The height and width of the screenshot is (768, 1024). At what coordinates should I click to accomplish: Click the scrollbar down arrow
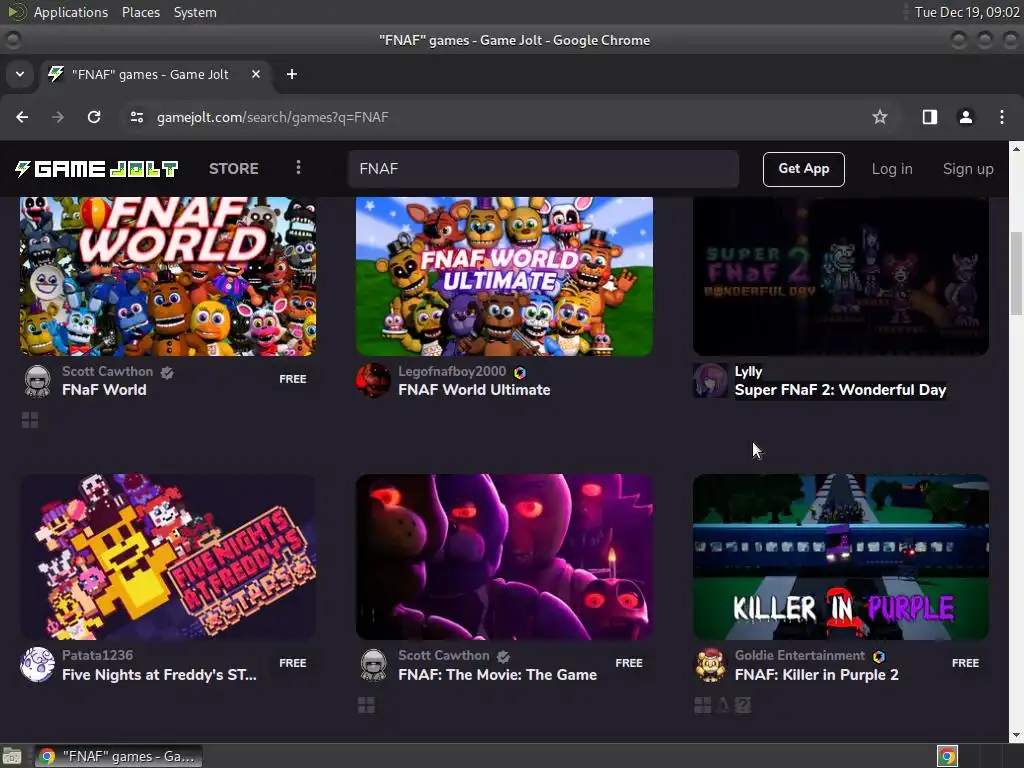click(1016, 735)
